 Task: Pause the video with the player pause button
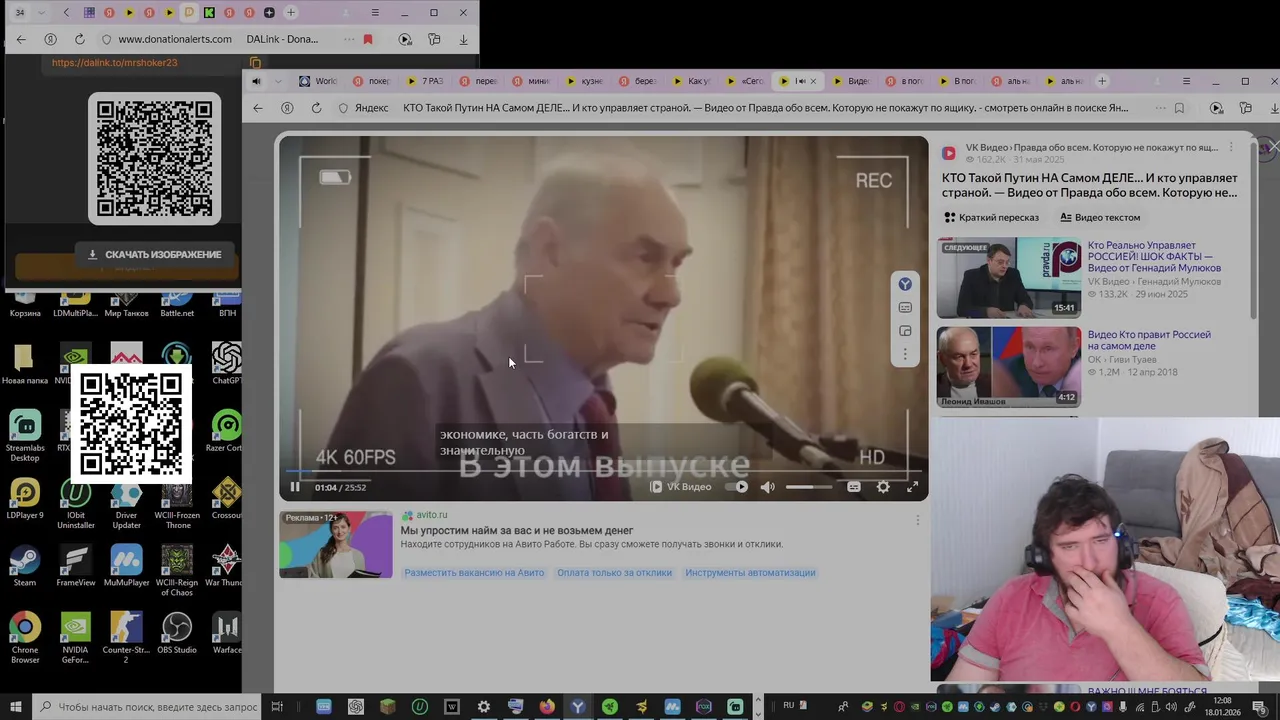[x=295, y=487]
